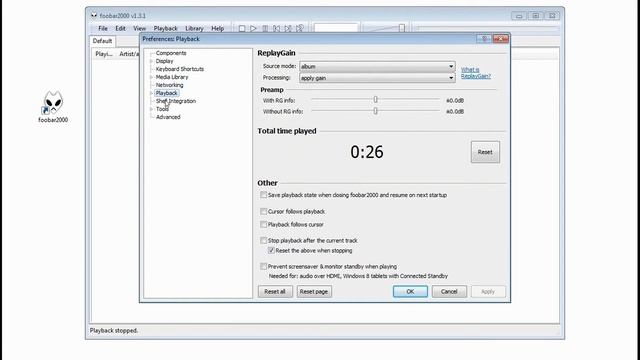Viewport: 640px width, 360px height.
Task: Click the Pause toolbar icon
Action: (x=265, y=29)
